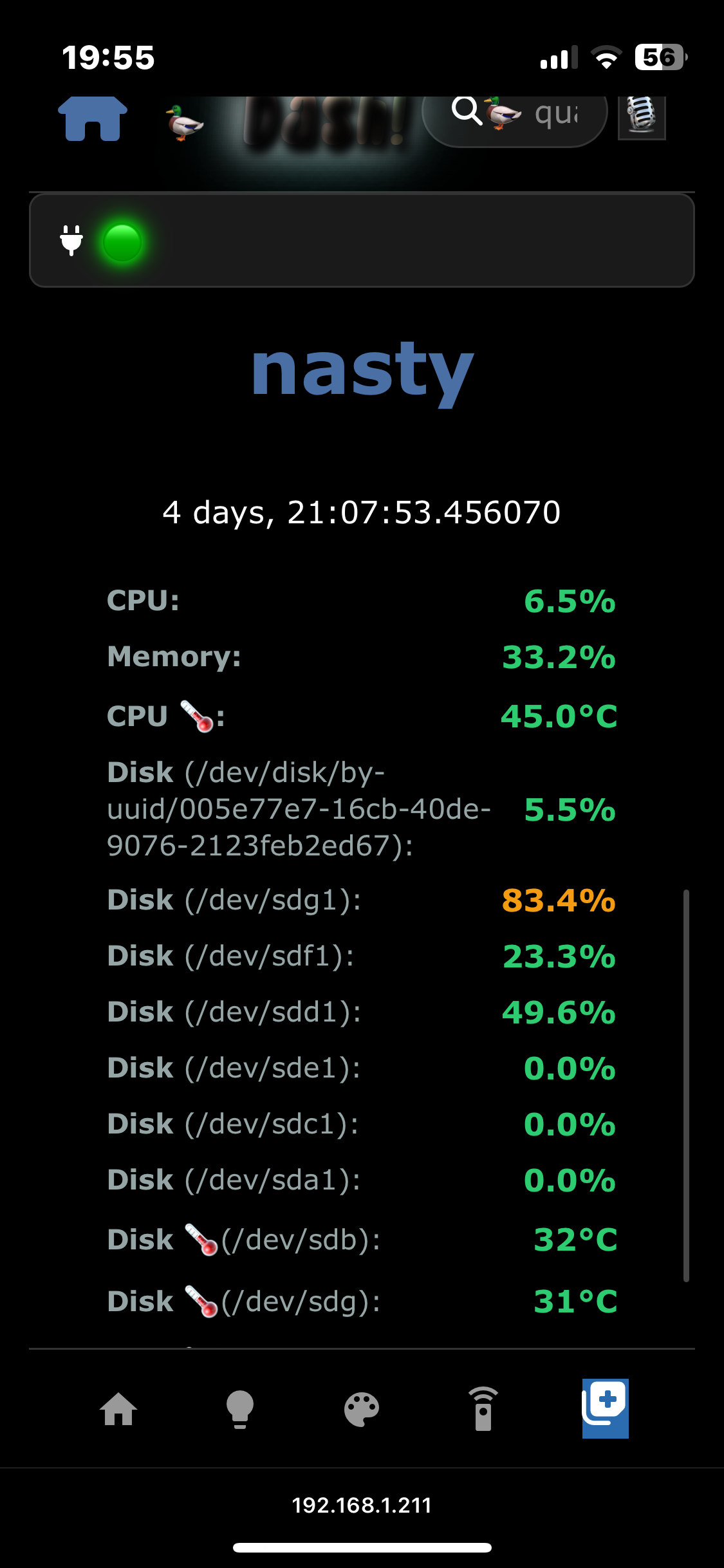Type in the quack search field
This screenshot has width=724, height=1568.
point(557,115)
